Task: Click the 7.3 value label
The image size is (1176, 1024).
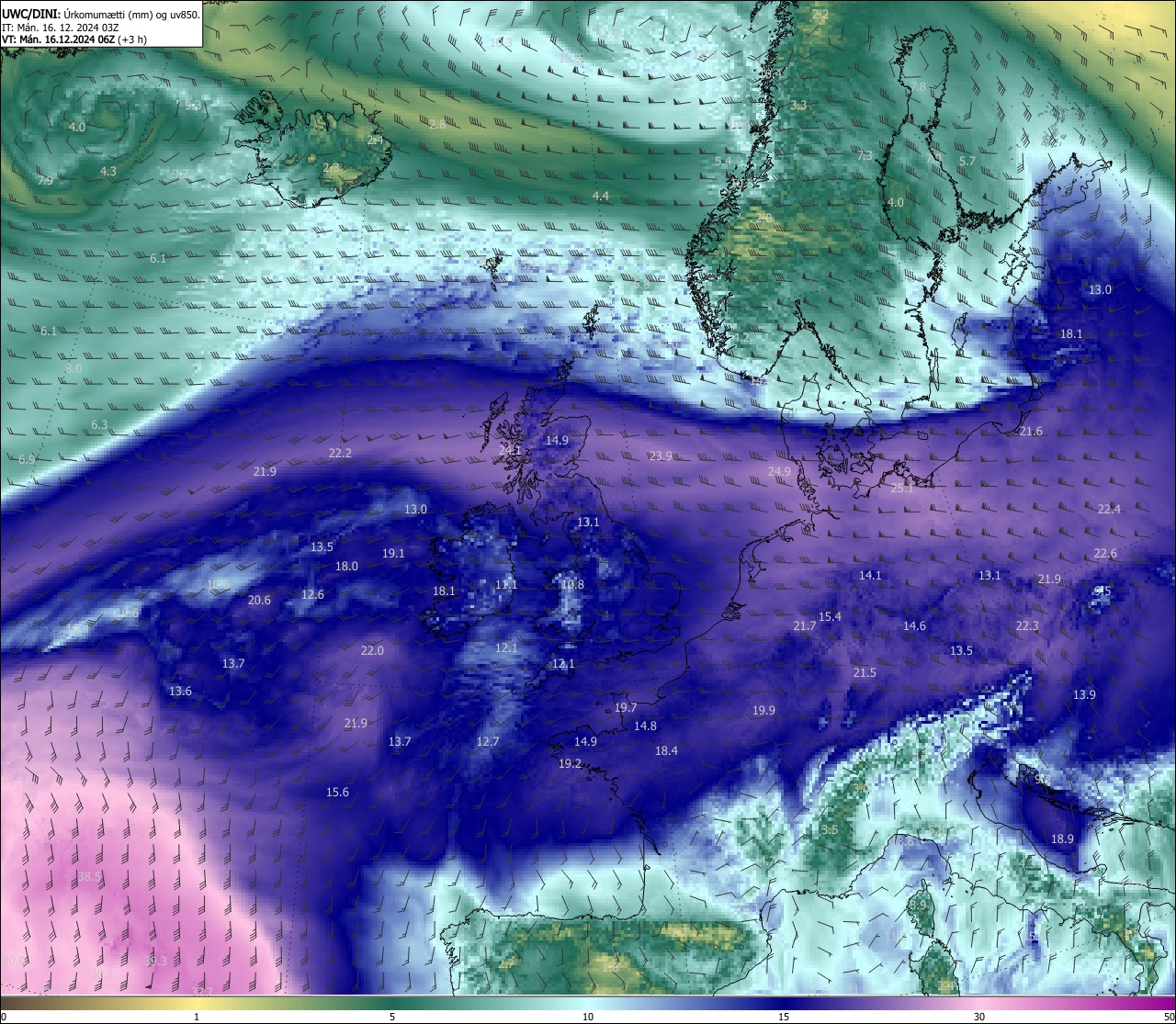Action: point(865,155)
